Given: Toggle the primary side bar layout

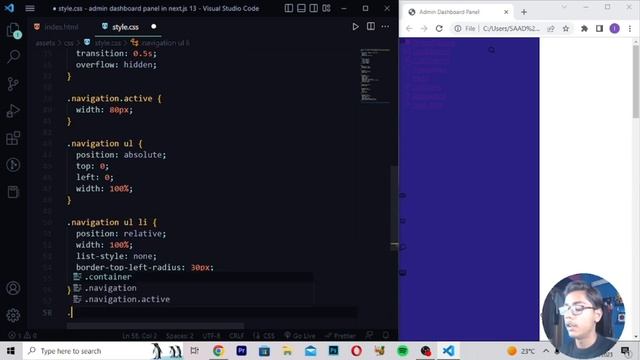Looking at the screenshot, I should pos(289,8).
